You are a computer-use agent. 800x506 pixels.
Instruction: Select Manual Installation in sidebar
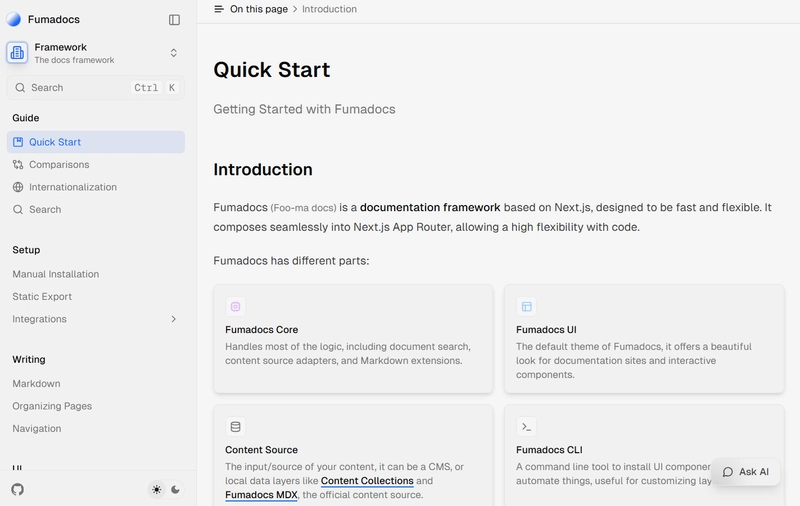coord(55,274)
